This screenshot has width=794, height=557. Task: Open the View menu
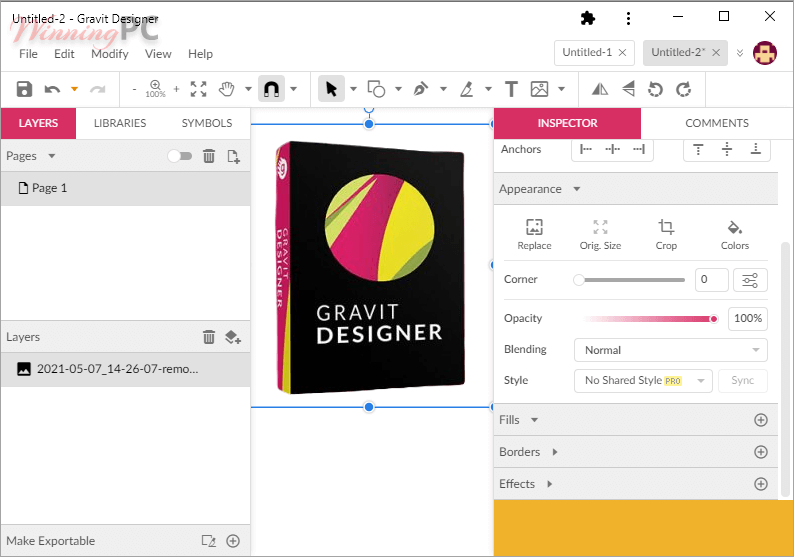(158, 54)
